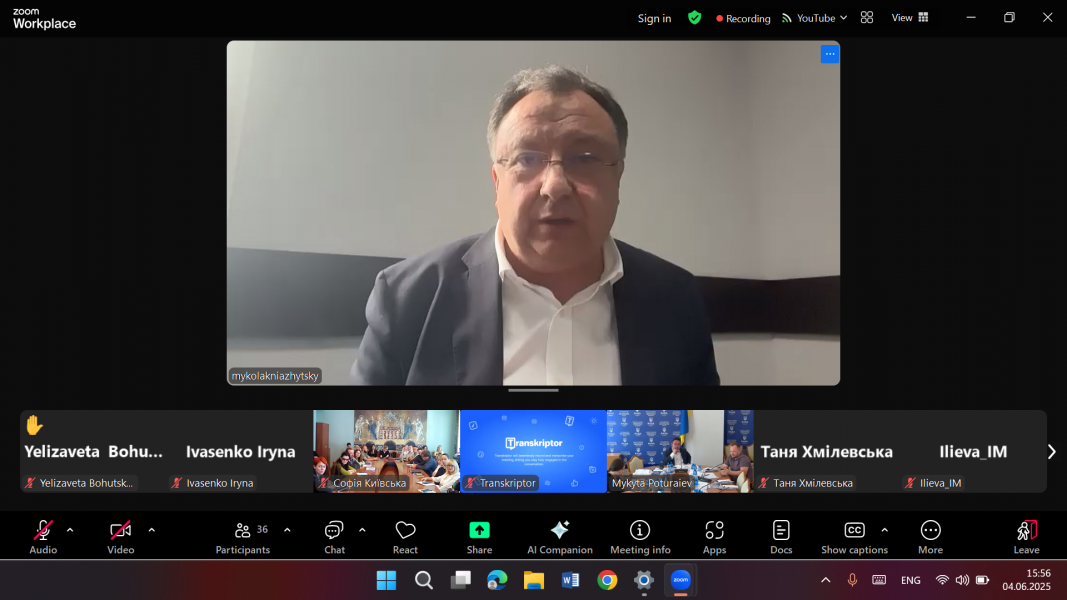
Task: Open the More options menu
Action: point(930,536)
